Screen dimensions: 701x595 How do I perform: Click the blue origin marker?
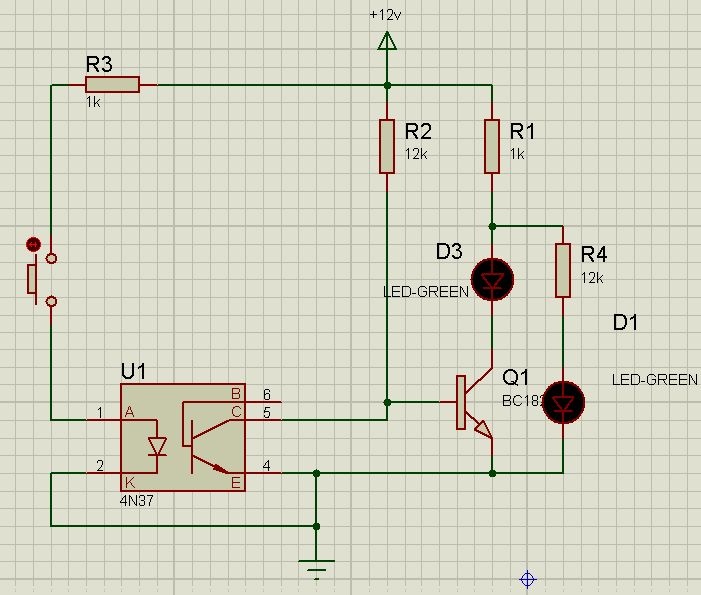528,578
